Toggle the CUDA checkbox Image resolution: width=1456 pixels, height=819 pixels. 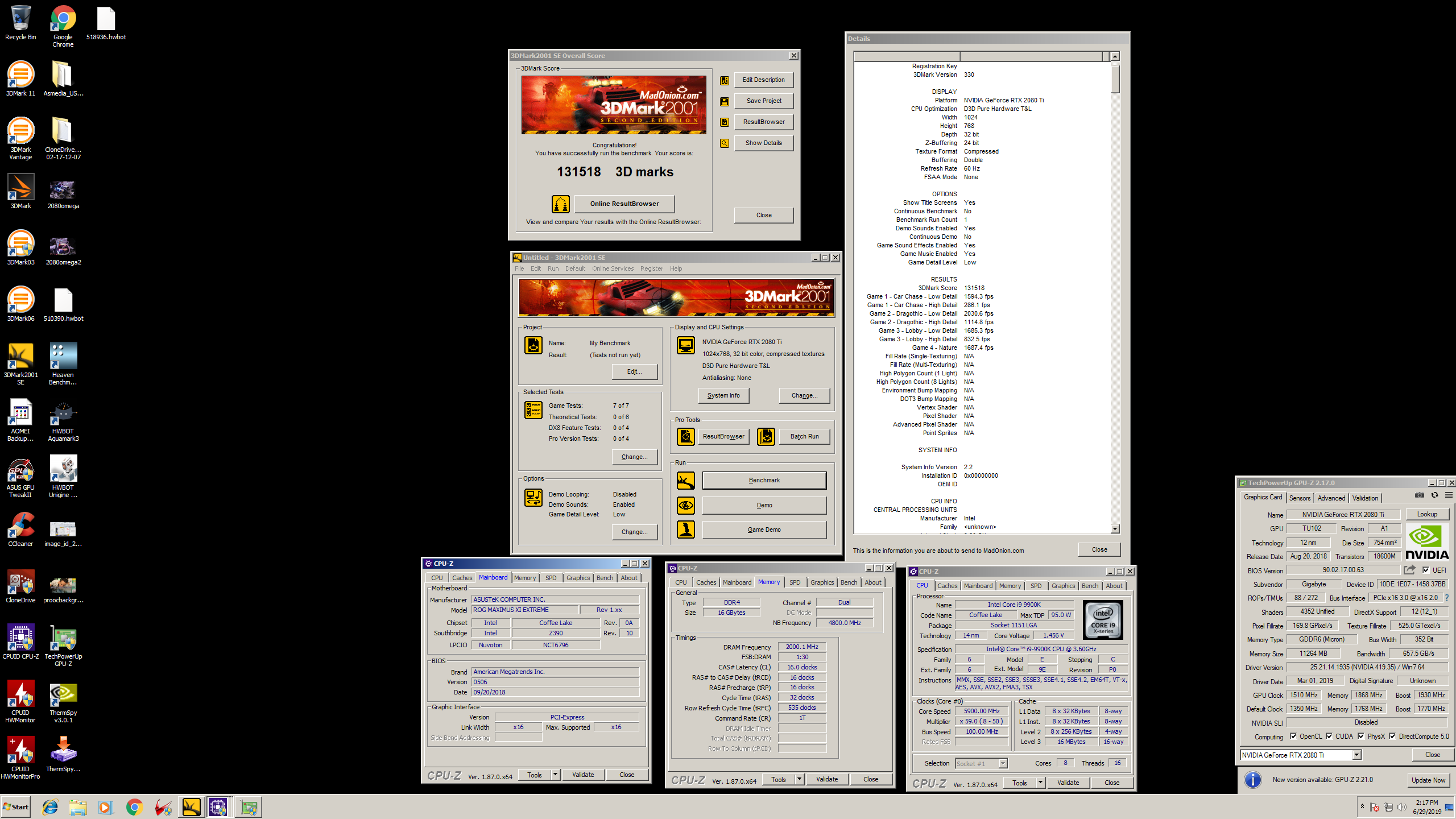pos(1329,736)
